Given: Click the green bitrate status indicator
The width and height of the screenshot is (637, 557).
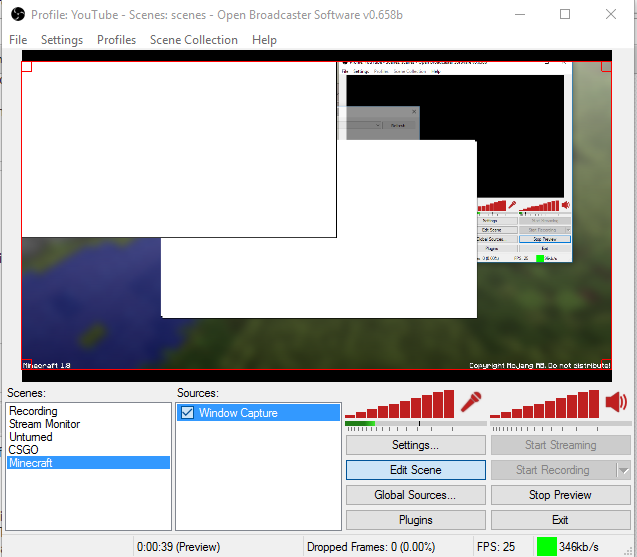Looking at the screenshot, I should coord(546,547).
